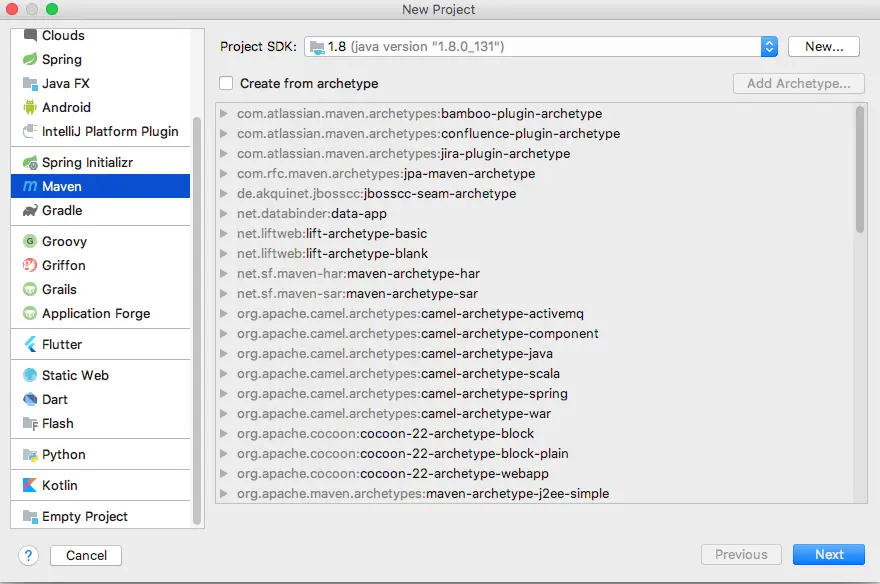Click the Gradle elephant icon
Viewport: 880px width, 584px height.
(x=30, y=210)
